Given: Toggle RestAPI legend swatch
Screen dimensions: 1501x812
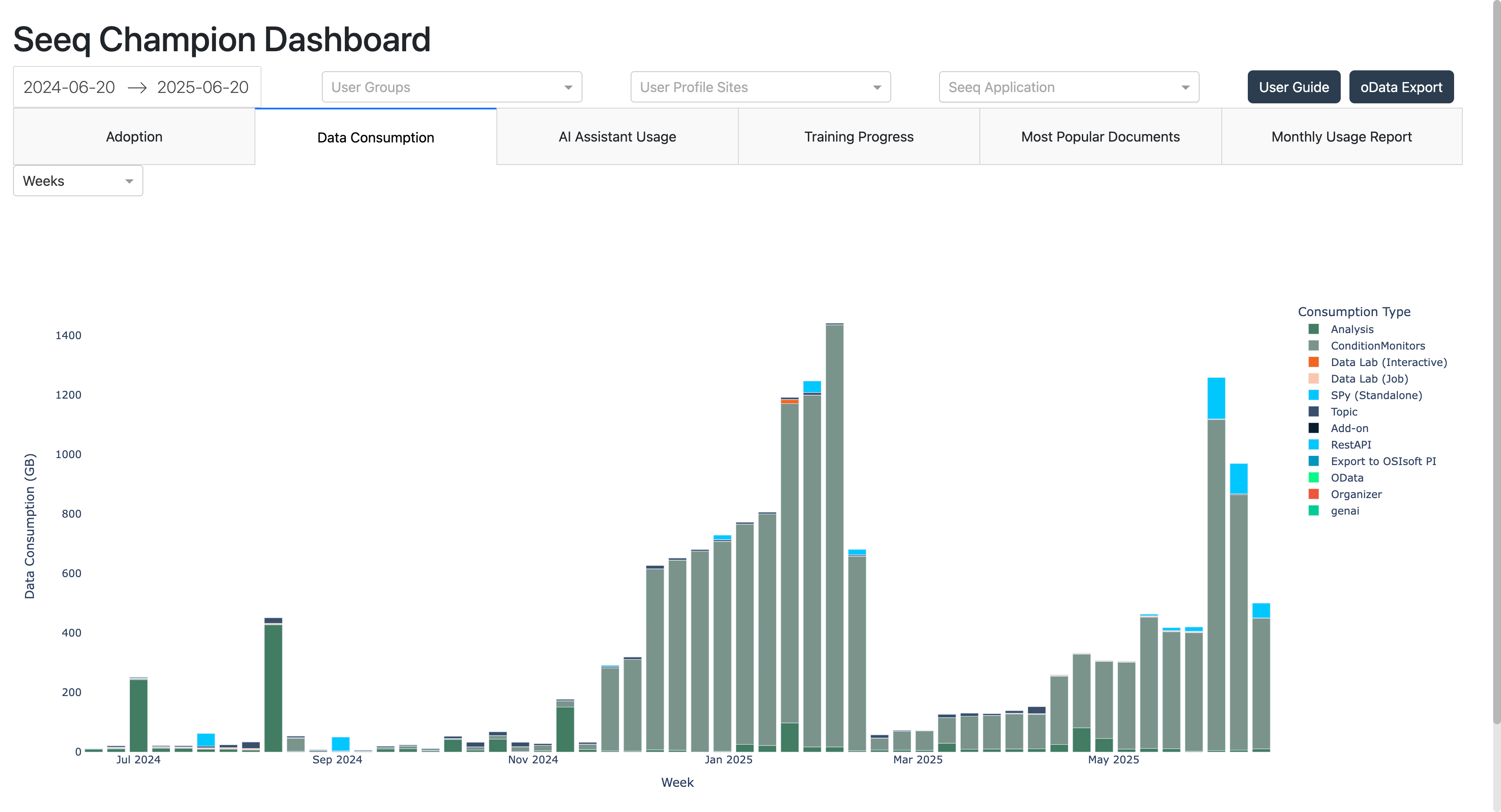Looking at the screenshot, I should pos(1313,445).
